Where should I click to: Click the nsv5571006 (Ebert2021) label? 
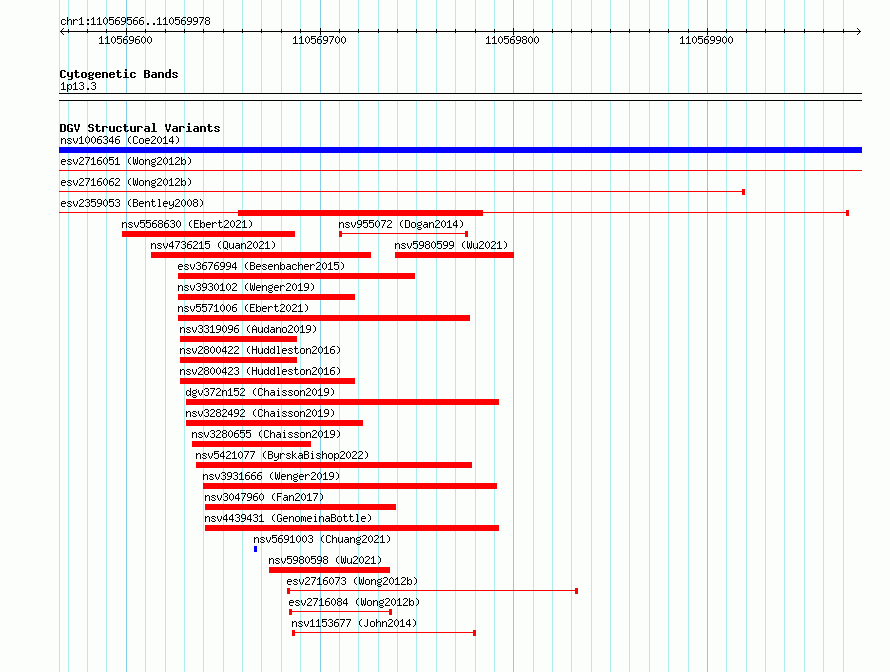coord(243,308)
